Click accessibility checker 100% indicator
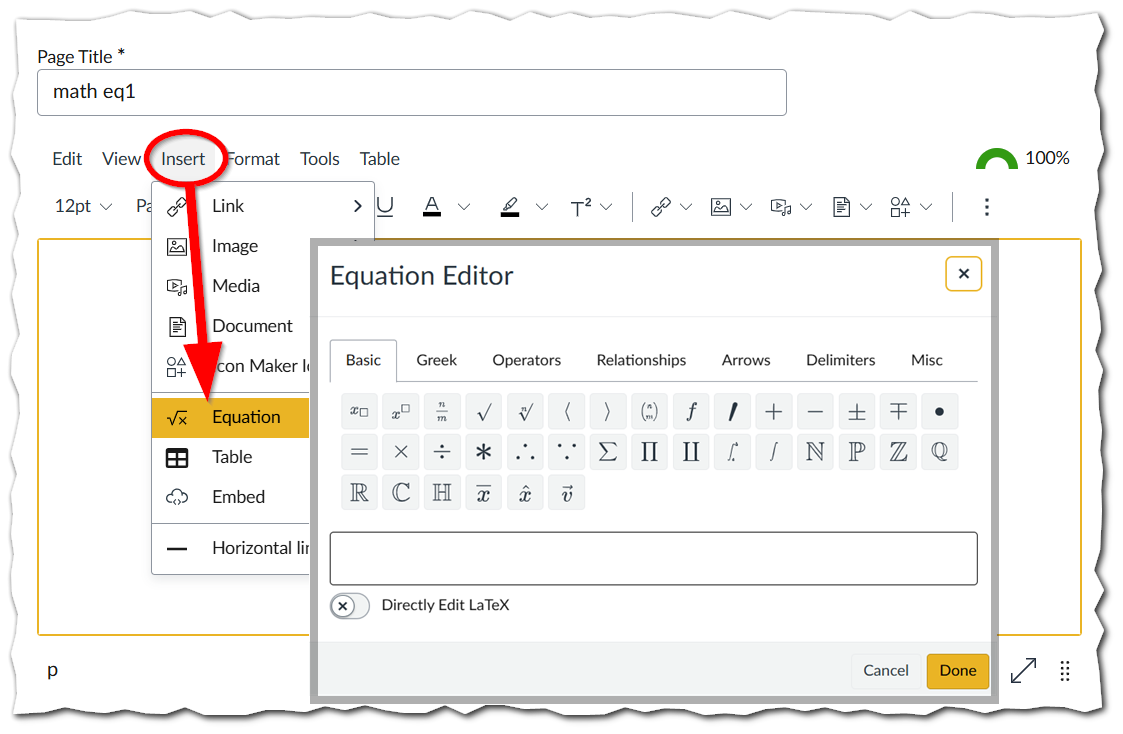 [x=1022, y=158]
